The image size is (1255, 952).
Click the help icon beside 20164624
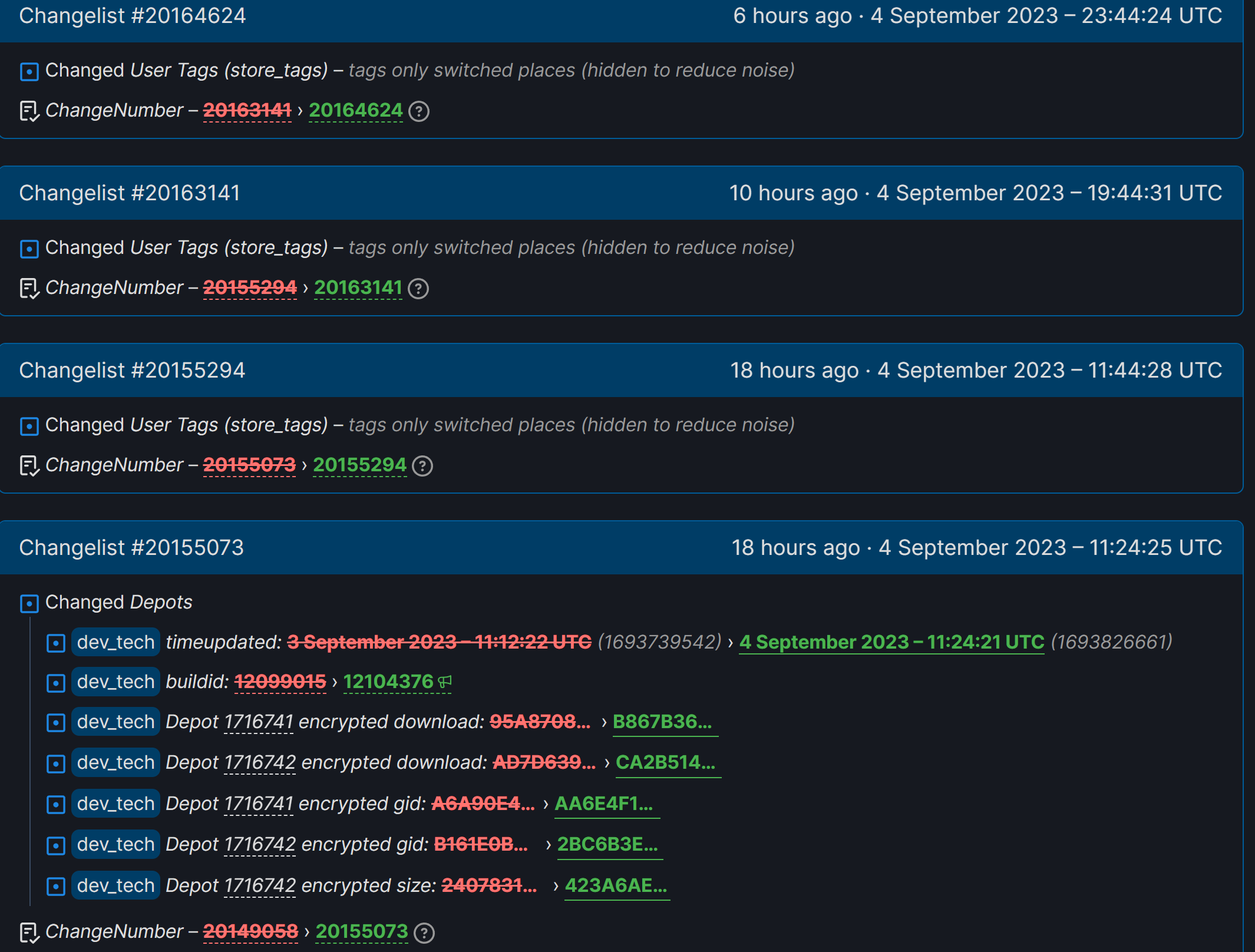coord(419,111)
